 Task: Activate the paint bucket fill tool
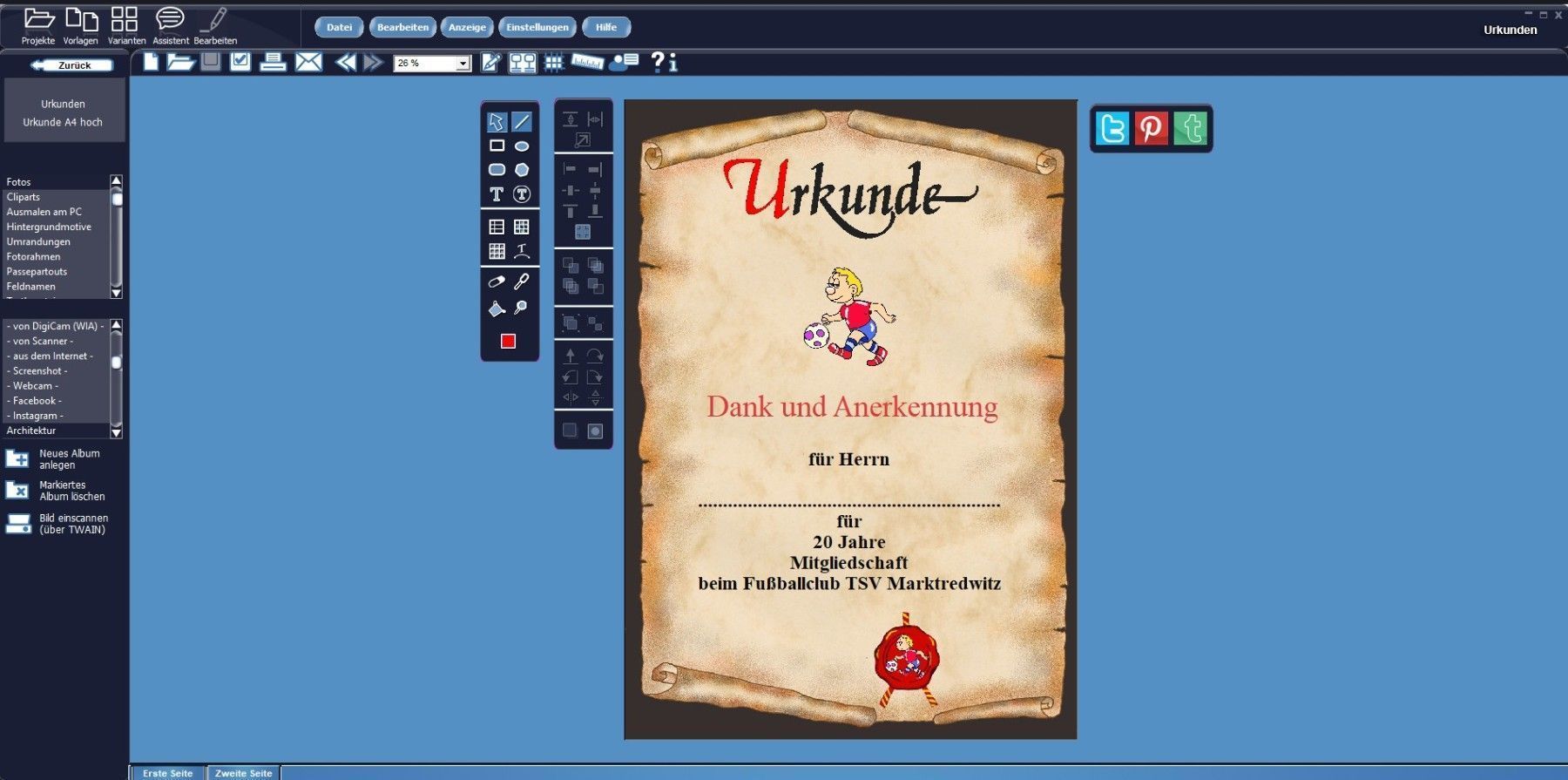[497, 309]
